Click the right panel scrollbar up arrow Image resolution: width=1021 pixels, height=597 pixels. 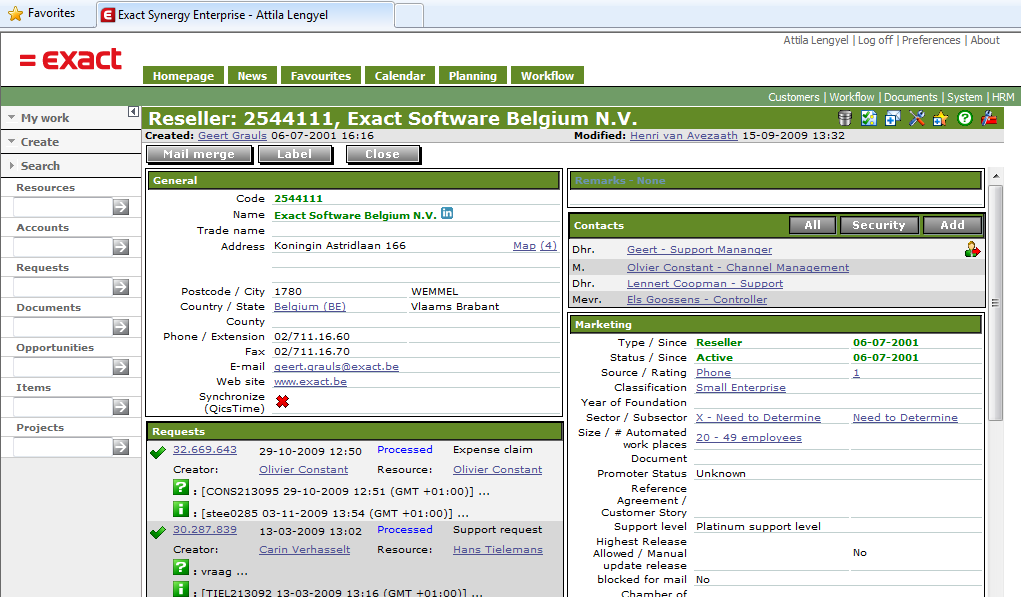[996, 176]
